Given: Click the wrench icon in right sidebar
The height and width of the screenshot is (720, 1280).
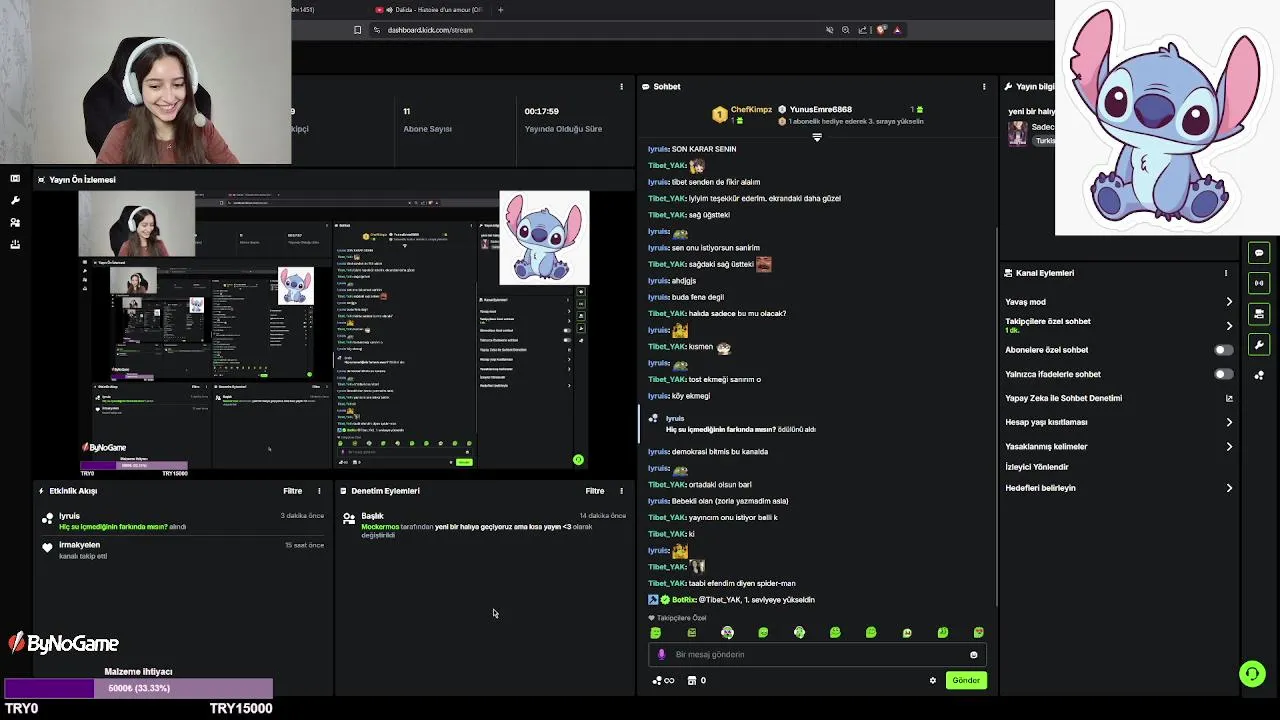Looking at the screenshot, I should [x=1259, y=345].
